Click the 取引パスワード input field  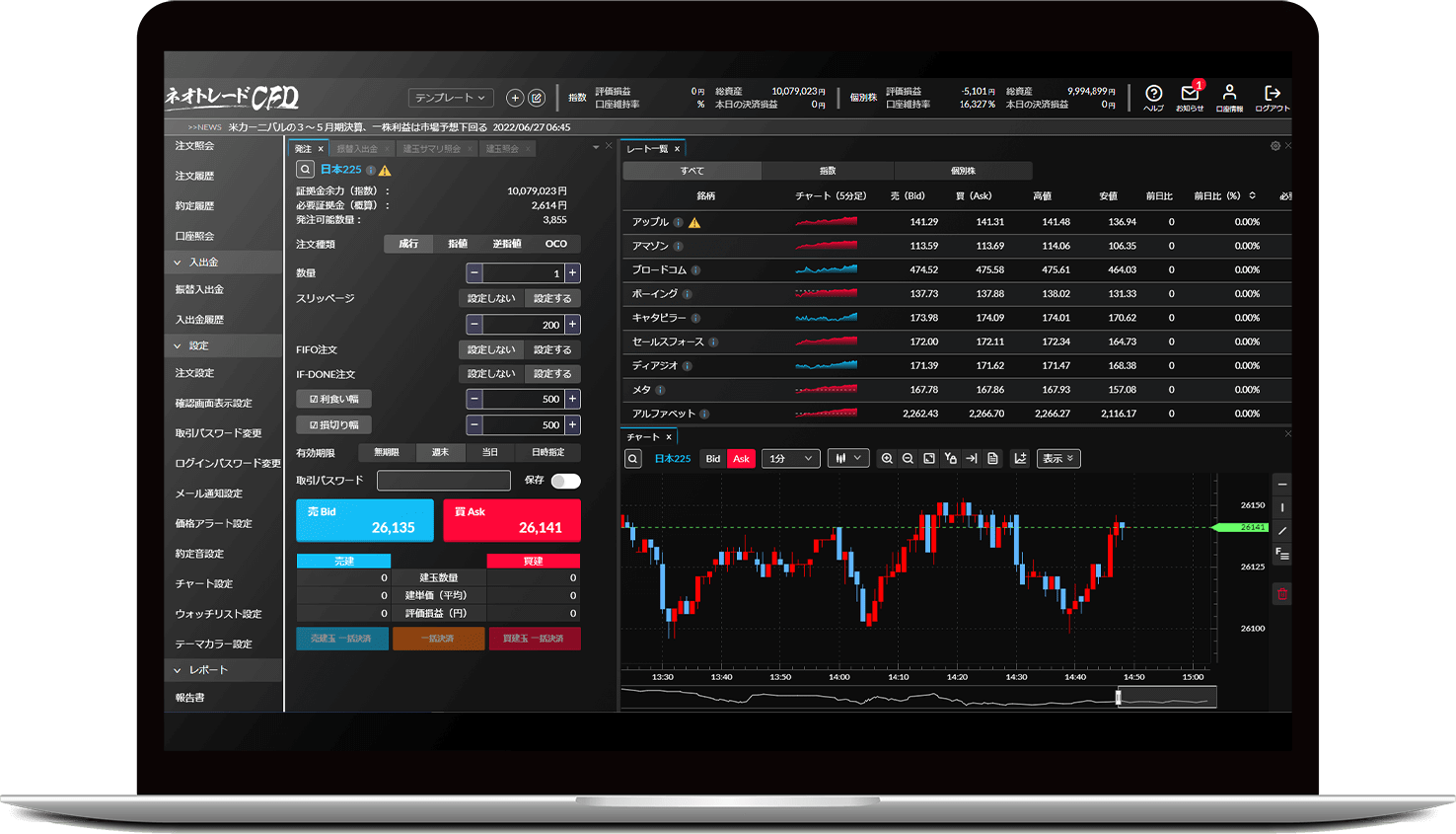(x=444, y=481)
